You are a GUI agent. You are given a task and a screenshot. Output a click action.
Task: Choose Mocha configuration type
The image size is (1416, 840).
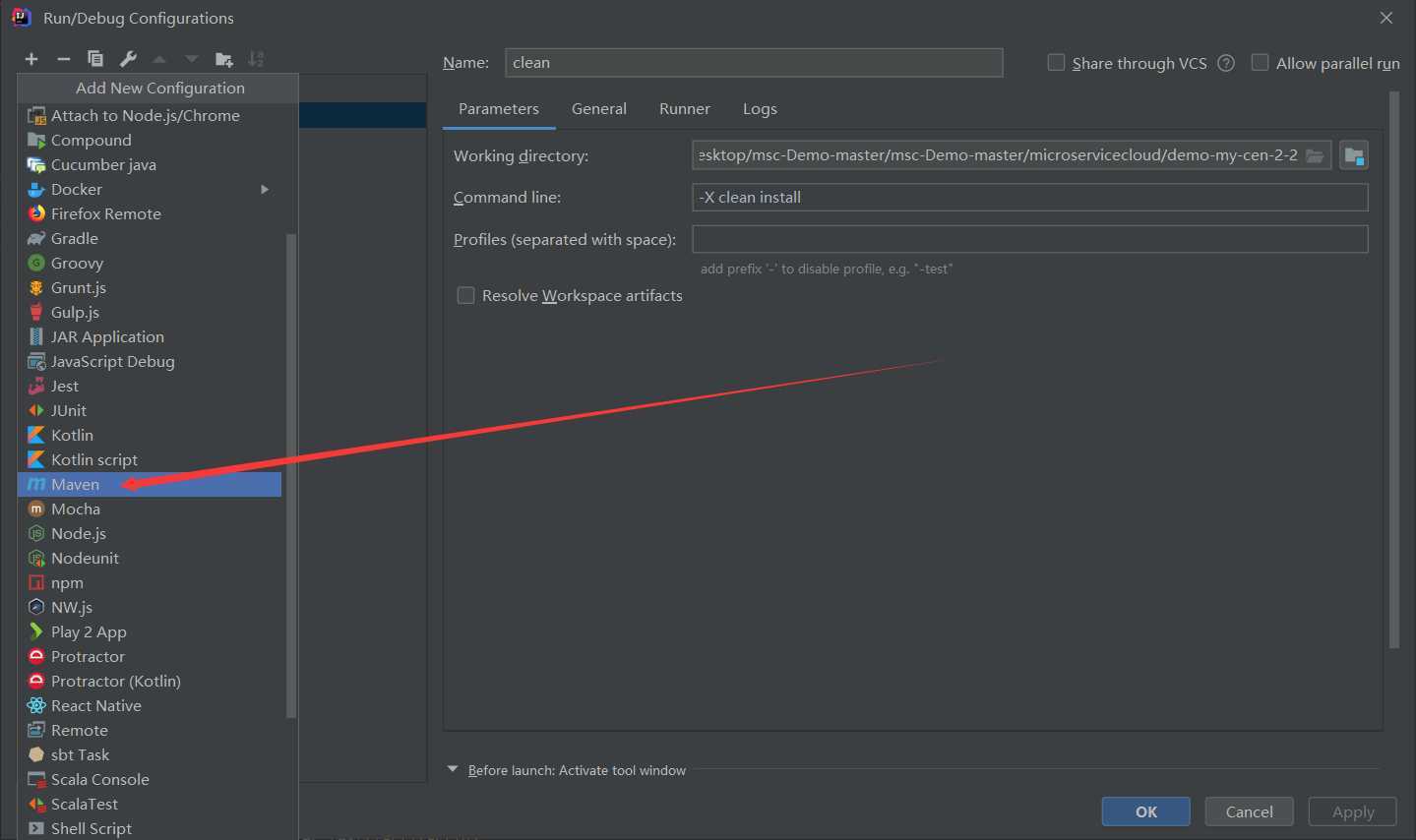(x=150, y=509)
